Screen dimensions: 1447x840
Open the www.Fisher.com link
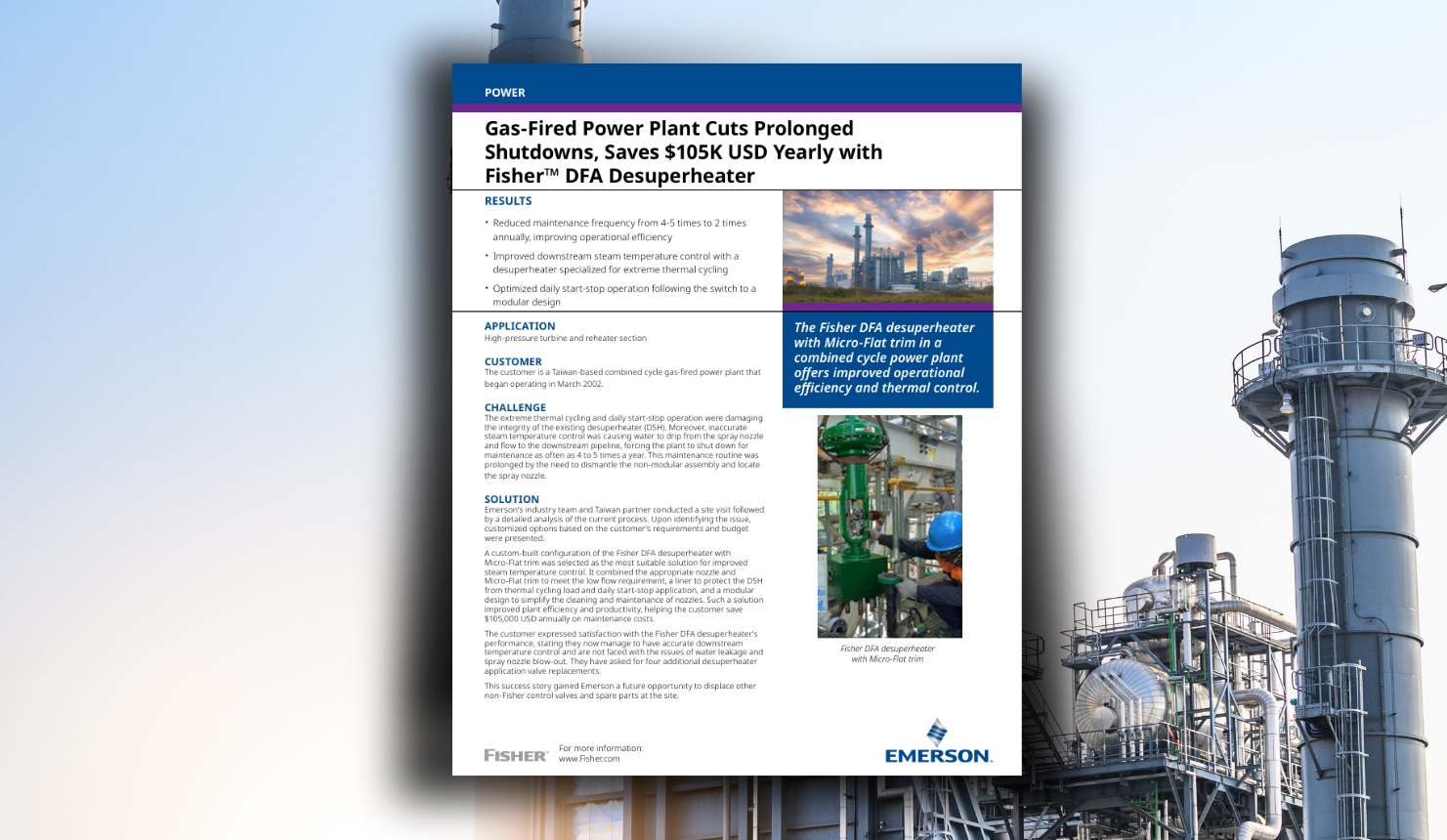(x=589, y=759)
